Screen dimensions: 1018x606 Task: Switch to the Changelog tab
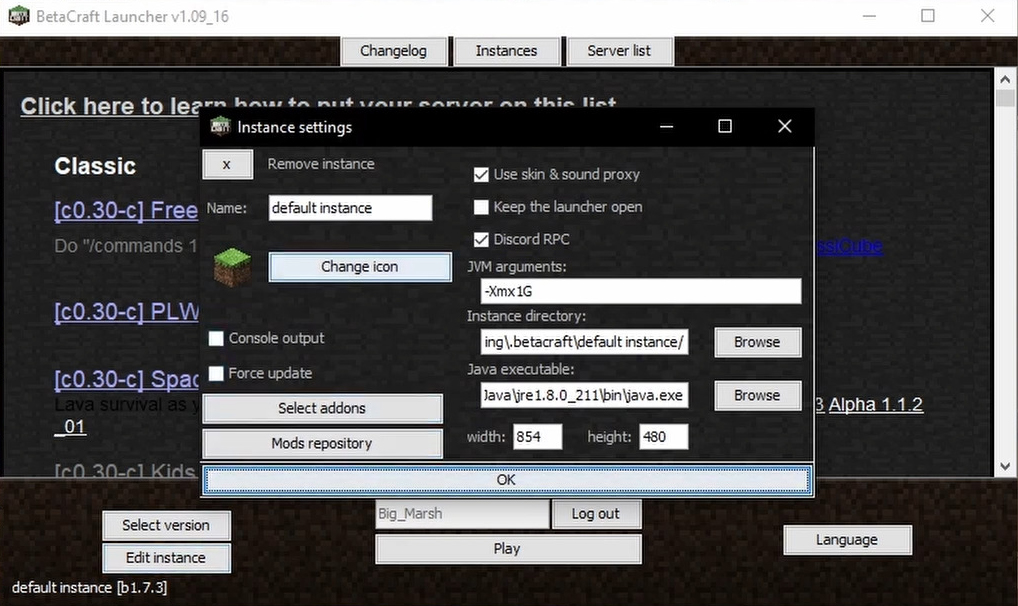pos(393,51)
